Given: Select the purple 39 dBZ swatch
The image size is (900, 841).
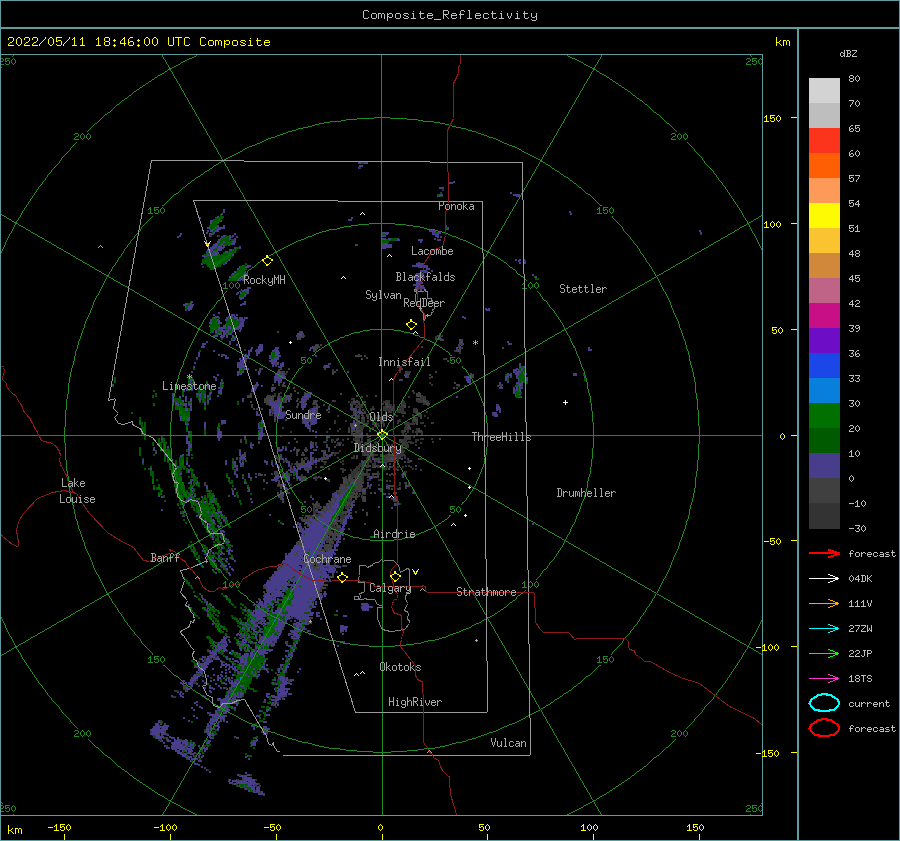Looking at the screenshot, I should [824, 340].
